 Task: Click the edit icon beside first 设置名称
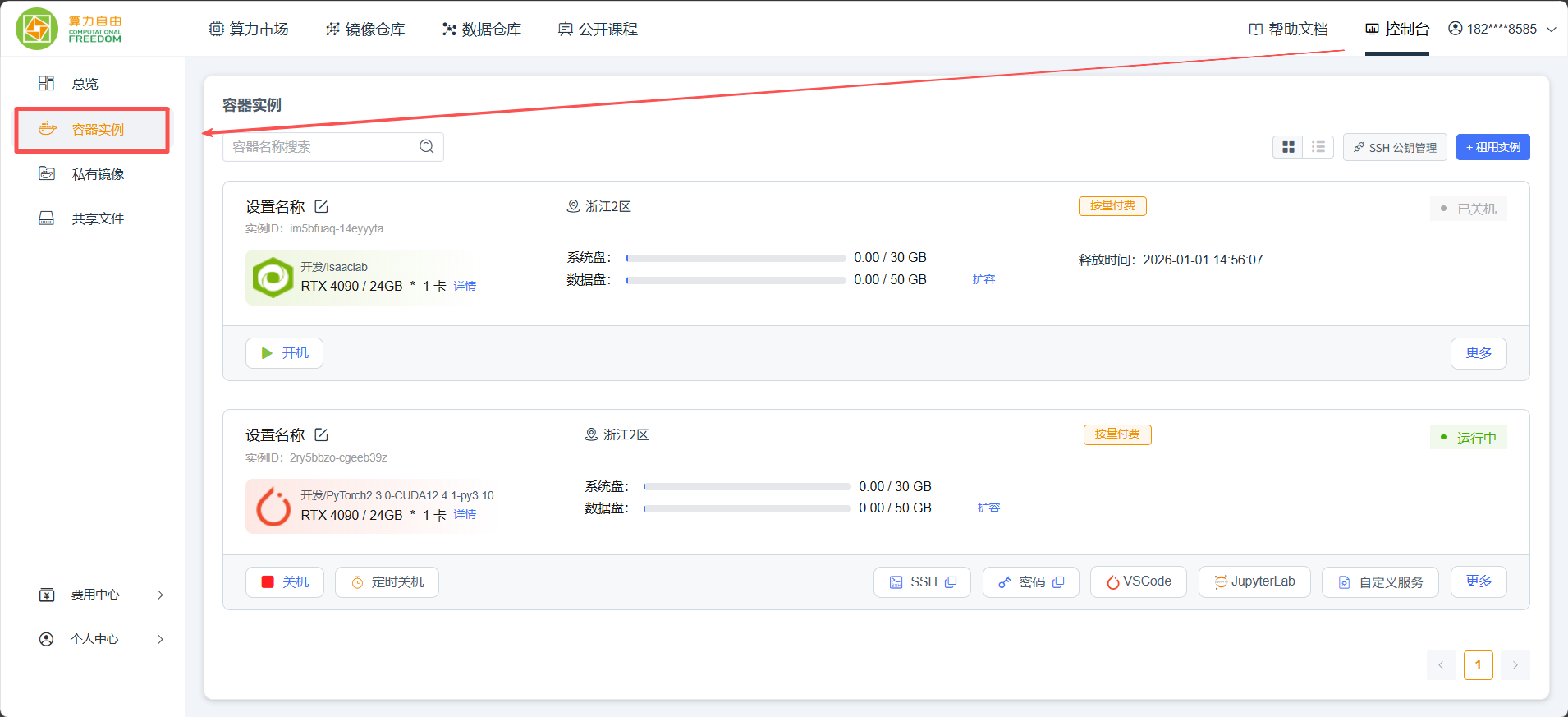322,206
